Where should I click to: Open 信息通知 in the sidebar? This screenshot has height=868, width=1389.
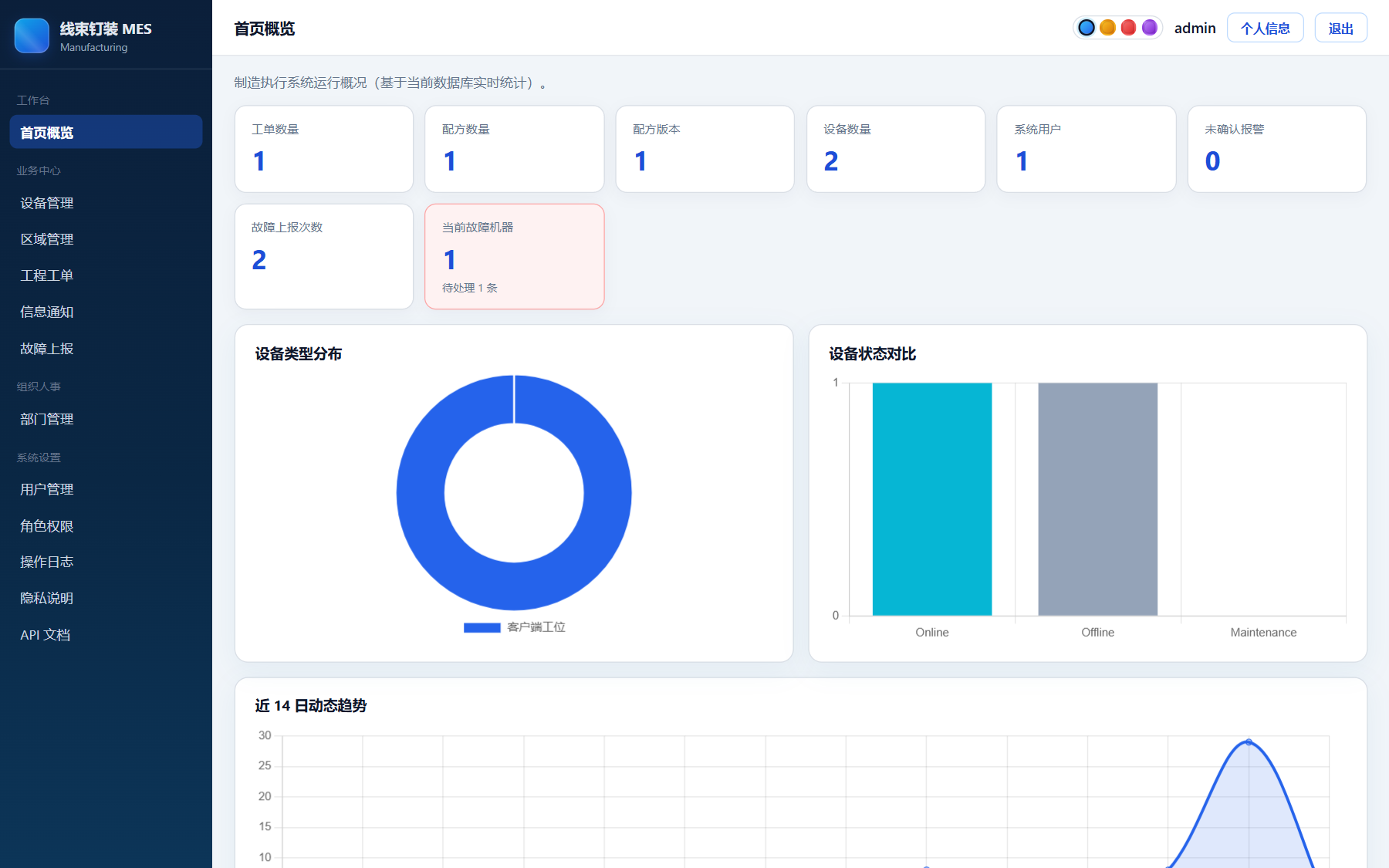tap(106, 312)
